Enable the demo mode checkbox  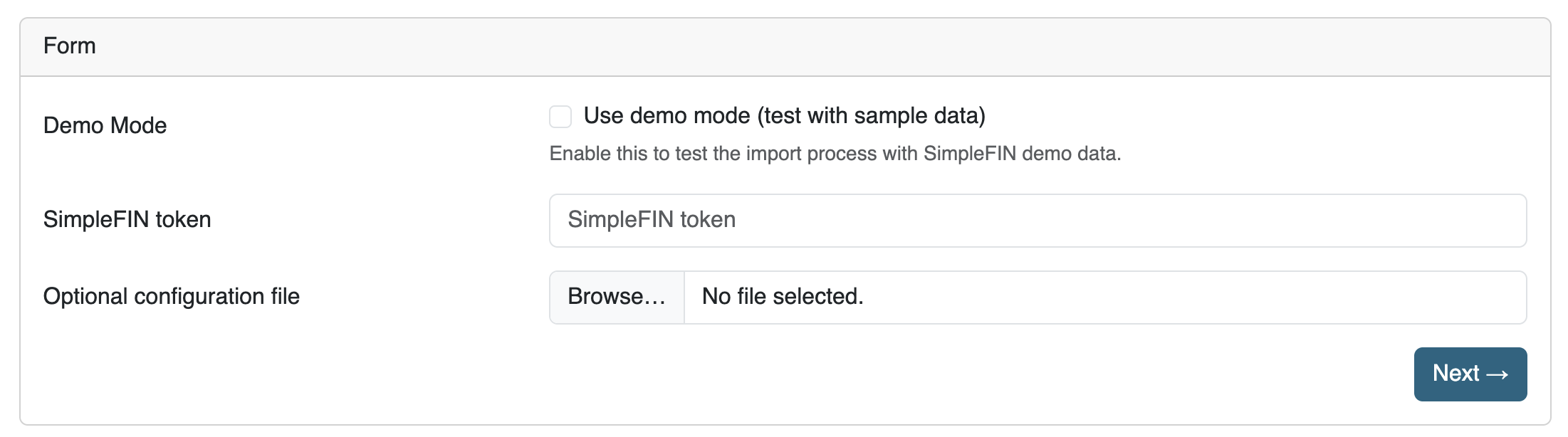(x=560, y=117)
